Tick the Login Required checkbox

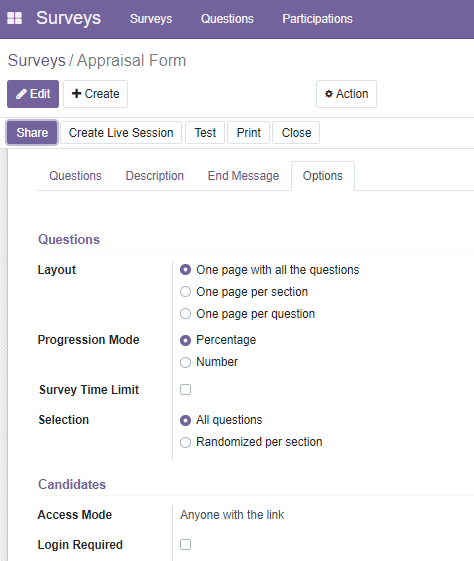pos(185,545)
